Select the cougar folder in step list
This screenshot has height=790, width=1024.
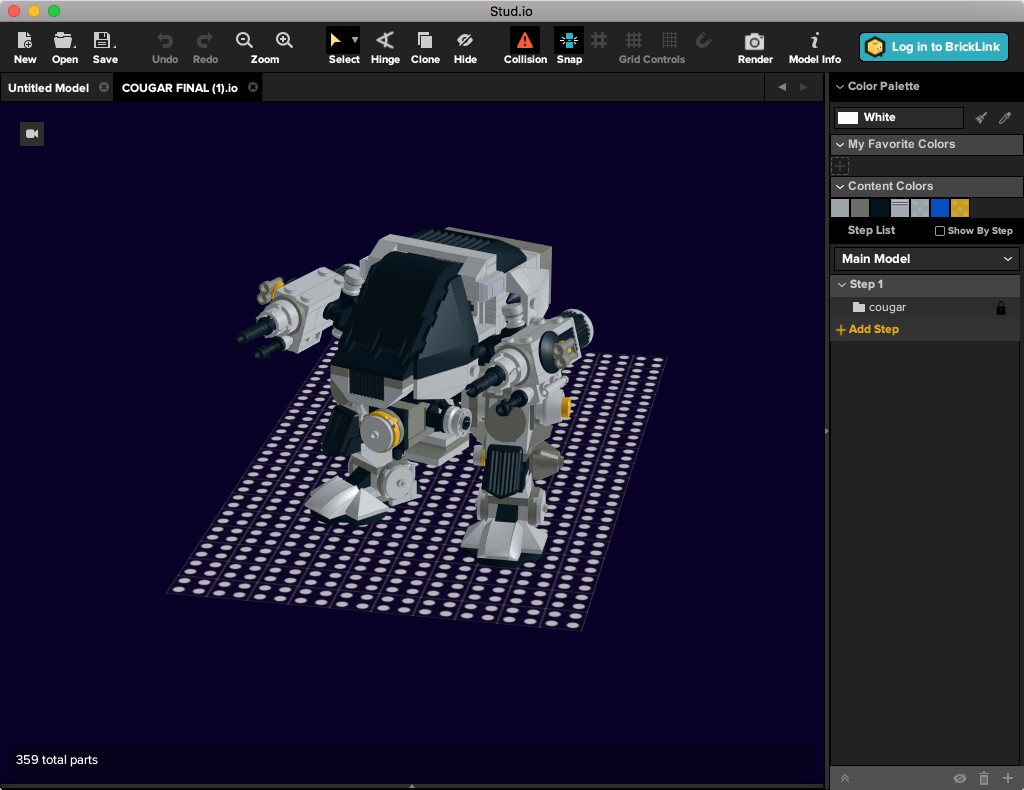(886, 308)
